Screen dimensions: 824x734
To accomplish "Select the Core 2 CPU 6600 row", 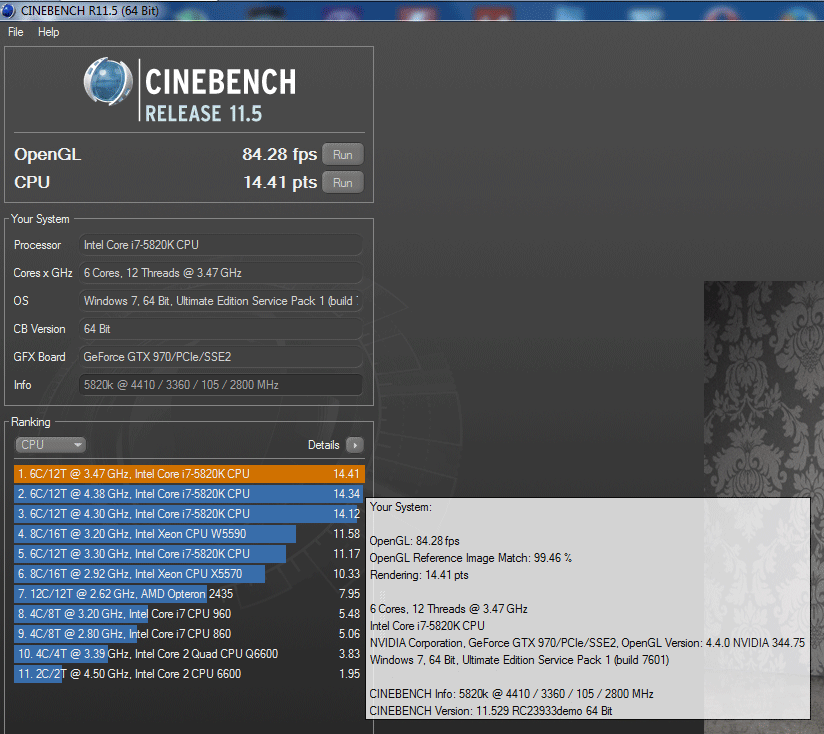I will coord(189,674).
